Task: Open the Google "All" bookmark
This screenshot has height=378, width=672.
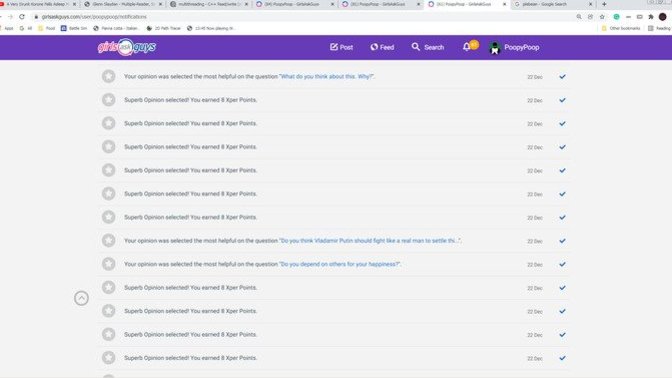Action: [26, 28]
